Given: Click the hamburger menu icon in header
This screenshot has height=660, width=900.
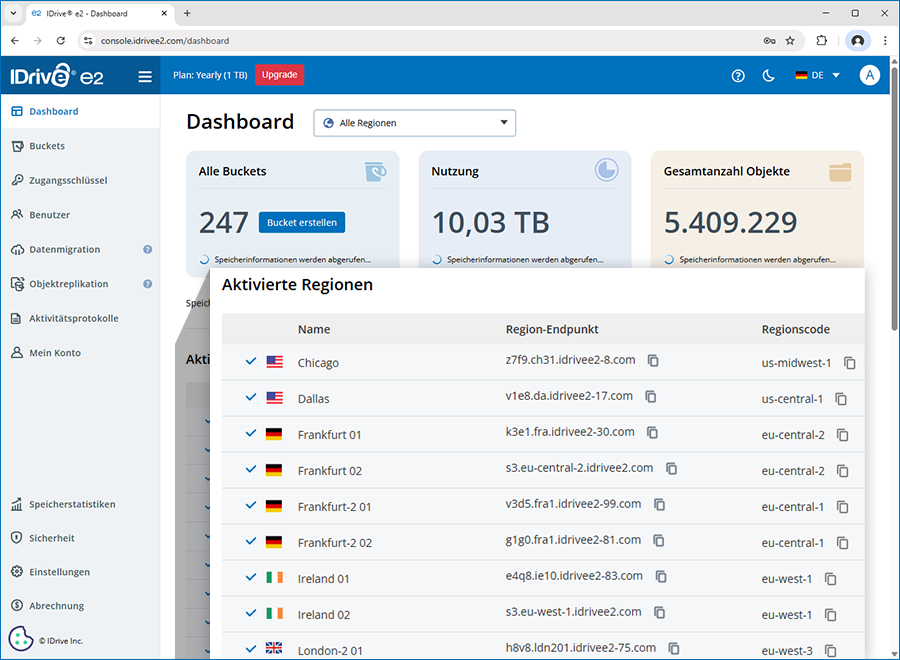Looking at the screenshot, I should click(x=145, y=76).
